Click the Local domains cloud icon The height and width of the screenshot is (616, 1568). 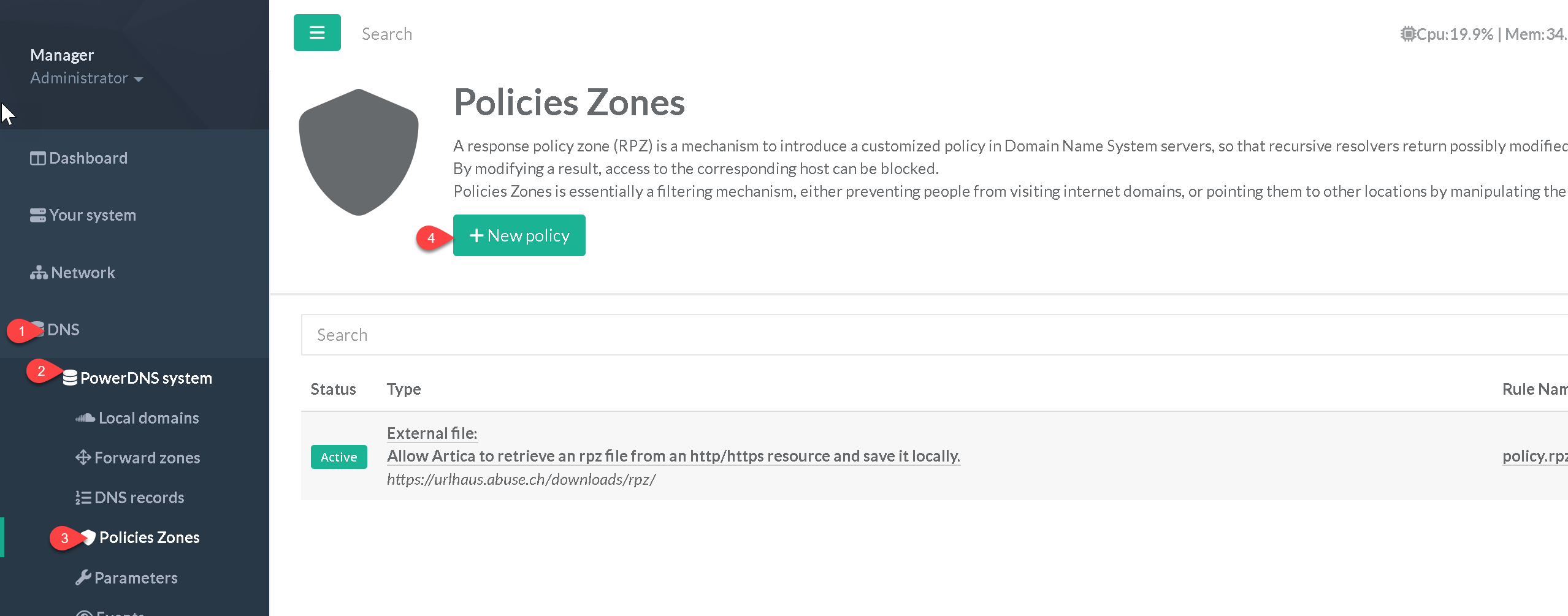tap(85, 418)
